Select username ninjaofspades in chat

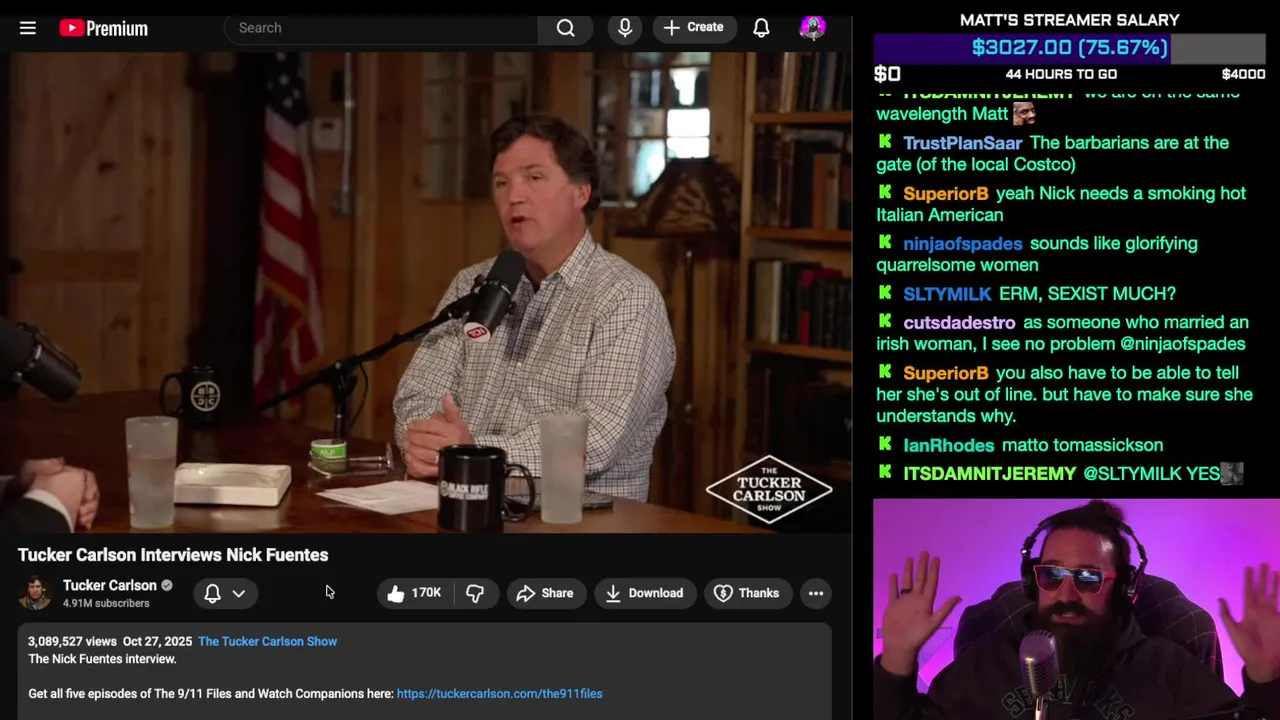(962, 244)
